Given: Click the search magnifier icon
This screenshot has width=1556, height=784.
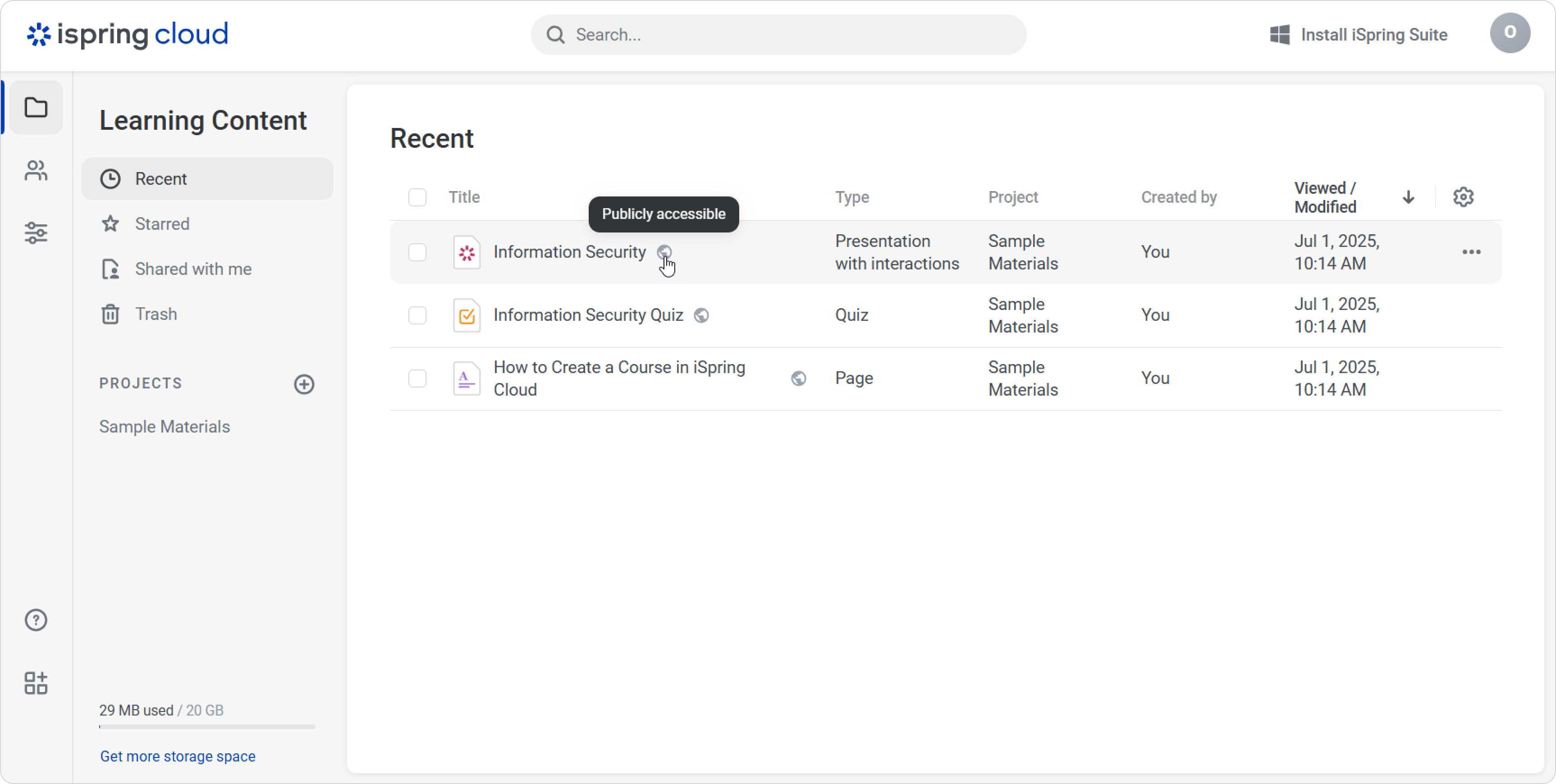Looking at the screenshot, I should pos(555,35).
